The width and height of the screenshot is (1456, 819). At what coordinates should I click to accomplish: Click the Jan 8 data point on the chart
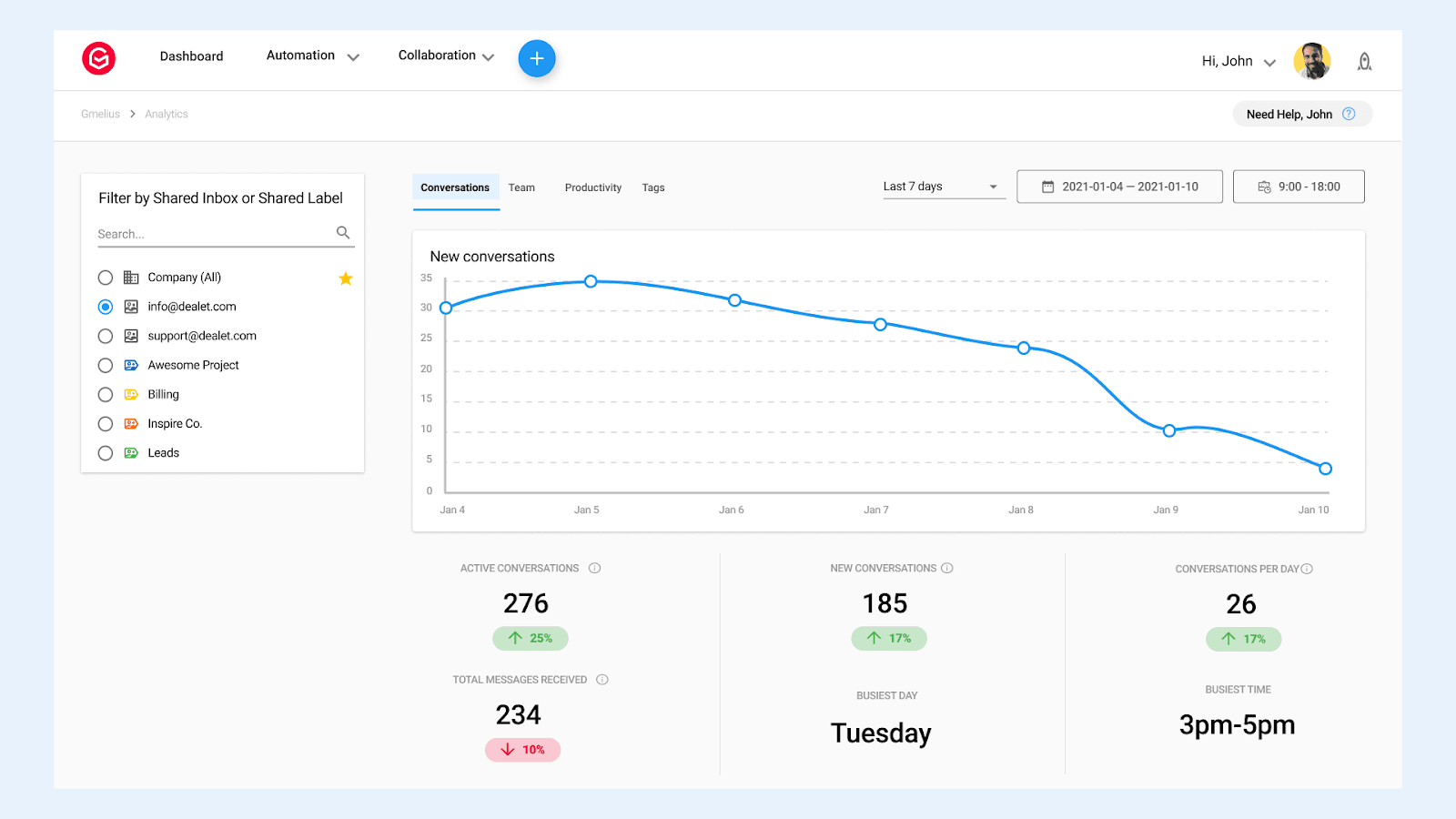(1023, 348)
